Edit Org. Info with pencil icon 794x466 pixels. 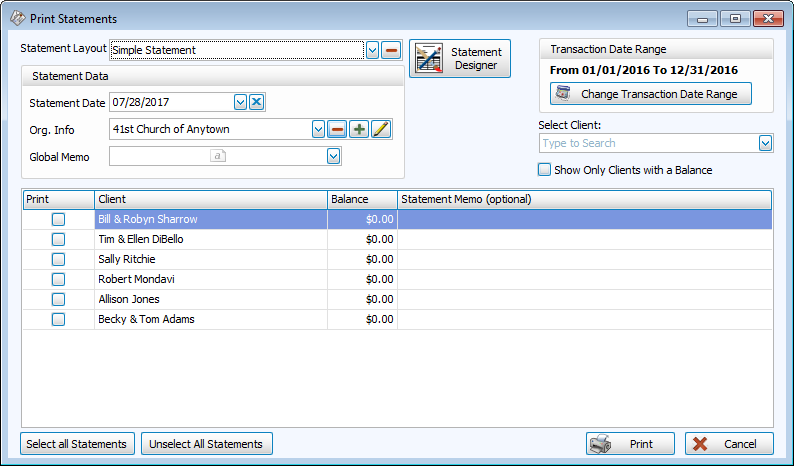(380, 129)
